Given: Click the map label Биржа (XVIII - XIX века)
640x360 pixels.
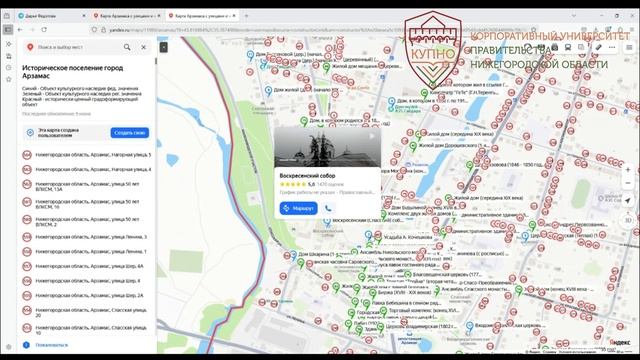Looking at the screenshot, I should pyautogui.click(x=404, y=293).
